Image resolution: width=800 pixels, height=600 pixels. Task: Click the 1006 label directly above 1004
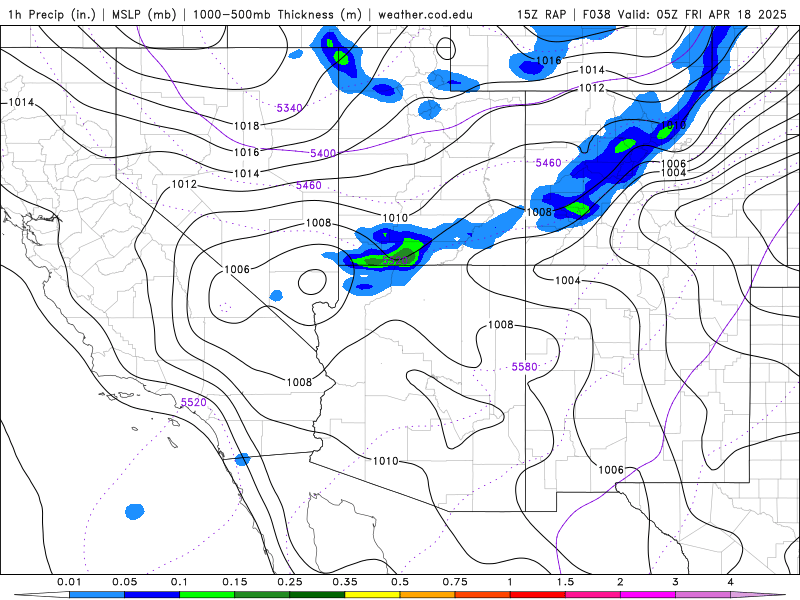pos(673,163)
